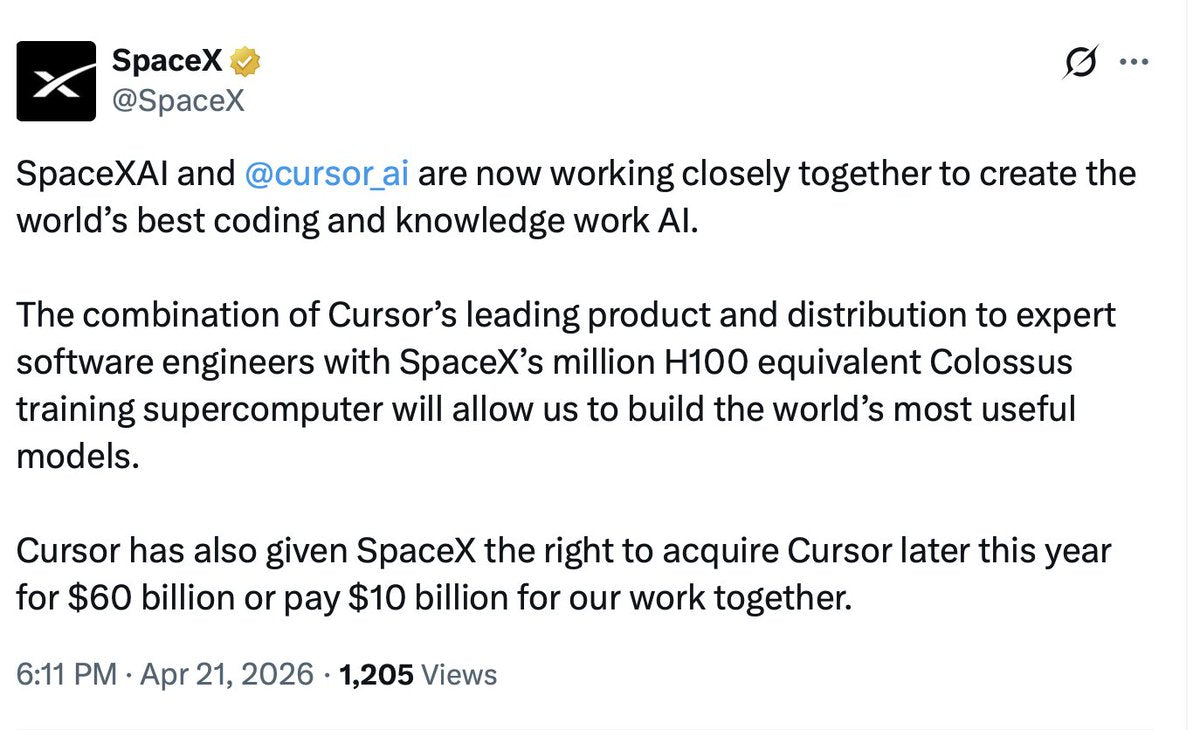Image resolution: width=1200 pixels, height=730 pixels.
Task: Click the Views label after the count
Action: (x=459, y=674)
